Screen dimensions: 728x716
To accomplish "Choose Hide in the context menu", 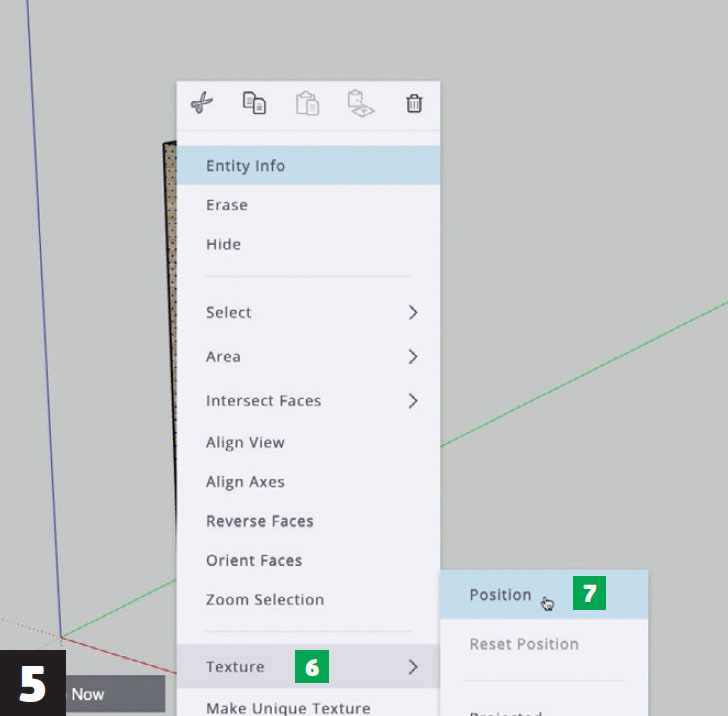I will click(x=308, y=244).
